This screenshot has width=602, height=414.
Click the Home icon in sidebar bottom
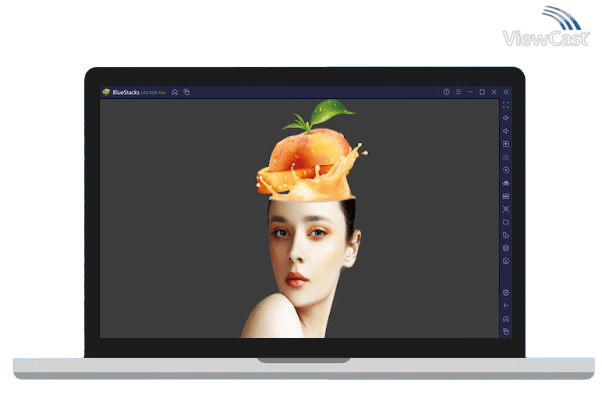pyautogui.click(x=506, y=319)
